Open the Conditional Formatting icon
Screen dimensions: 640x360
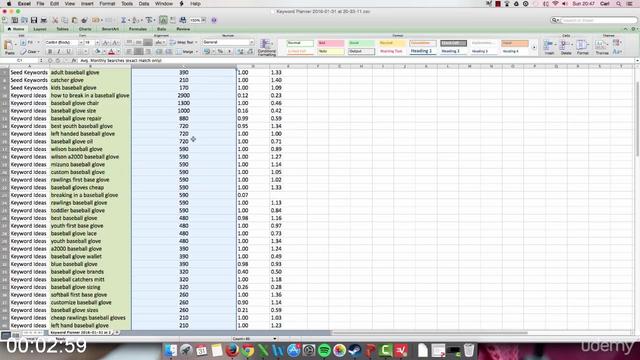(x=267, y=47)
